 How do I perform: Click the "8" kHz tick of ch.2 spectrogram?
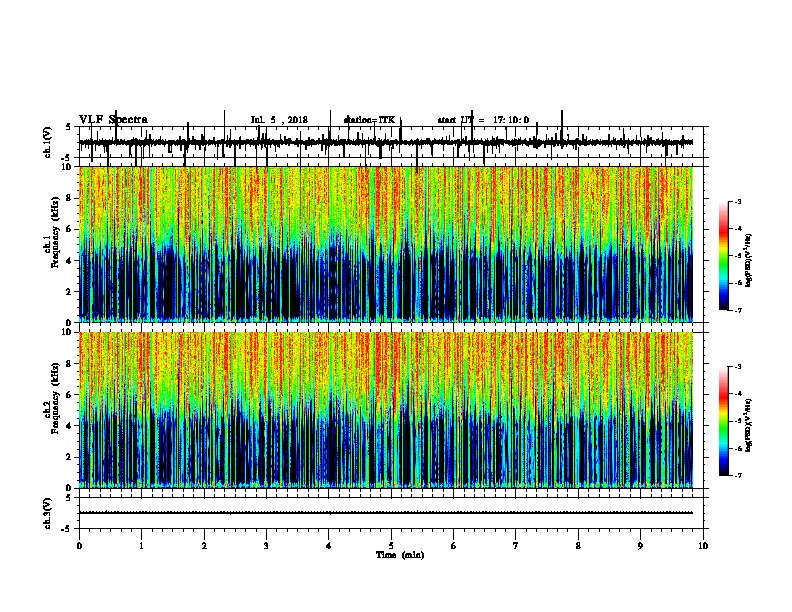click(x=70, y=363)
